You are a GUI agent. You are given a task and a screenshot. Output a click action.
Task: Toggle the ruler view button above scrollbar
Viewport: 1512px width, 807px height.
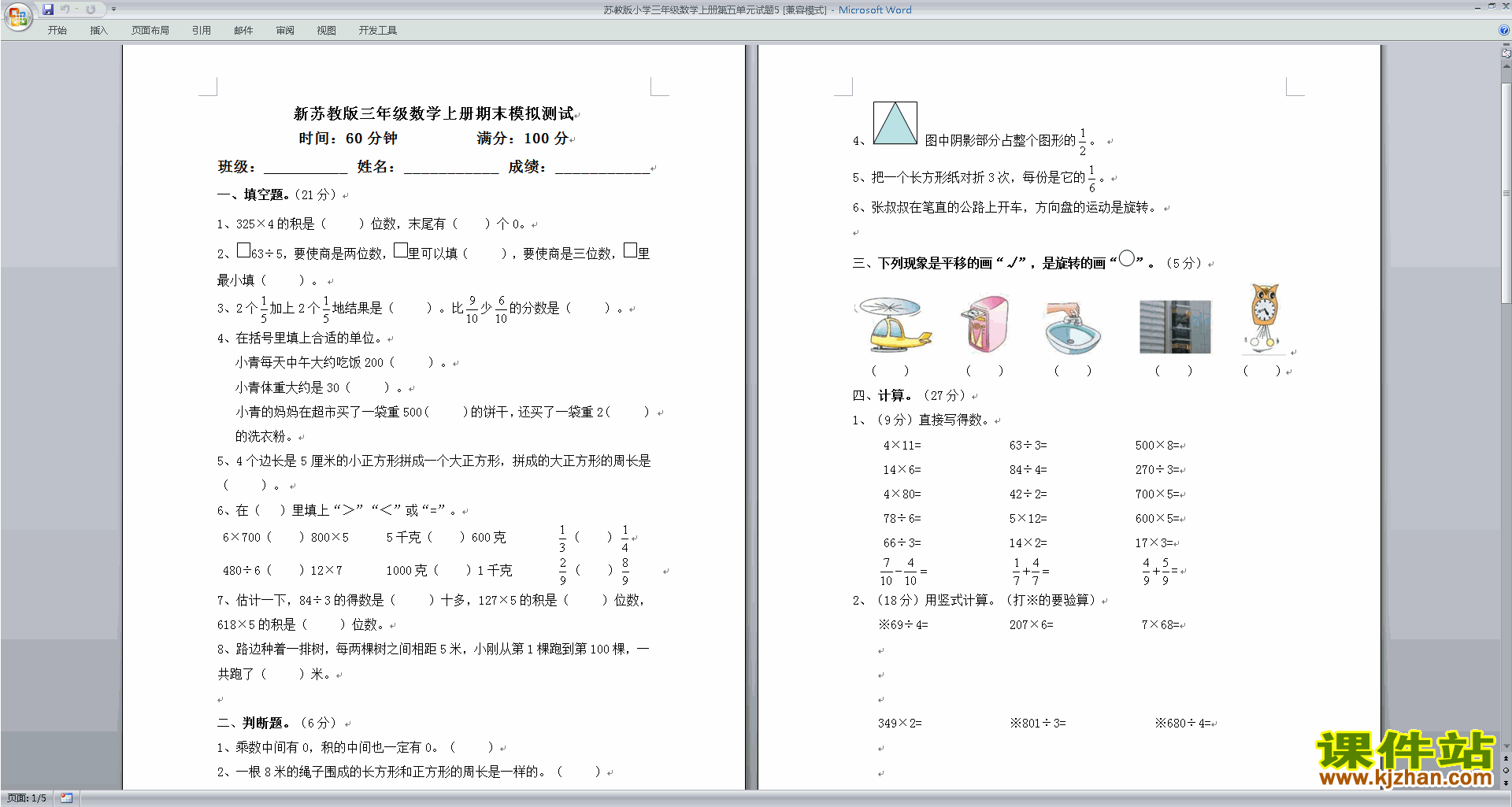[1506, 54]
